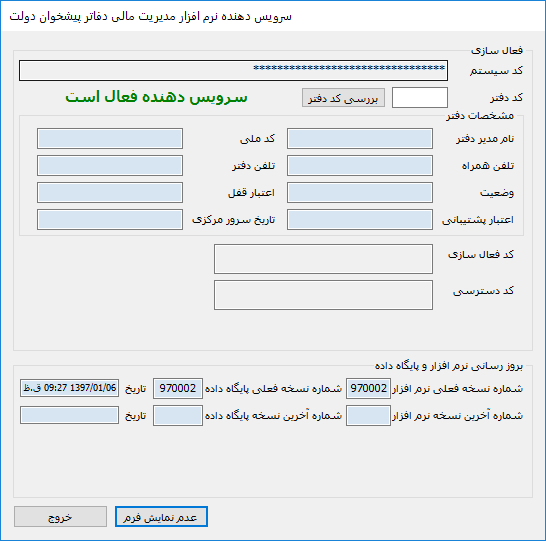Click the شماره آخرین نسخه نرم افزار field

point(368,416)
